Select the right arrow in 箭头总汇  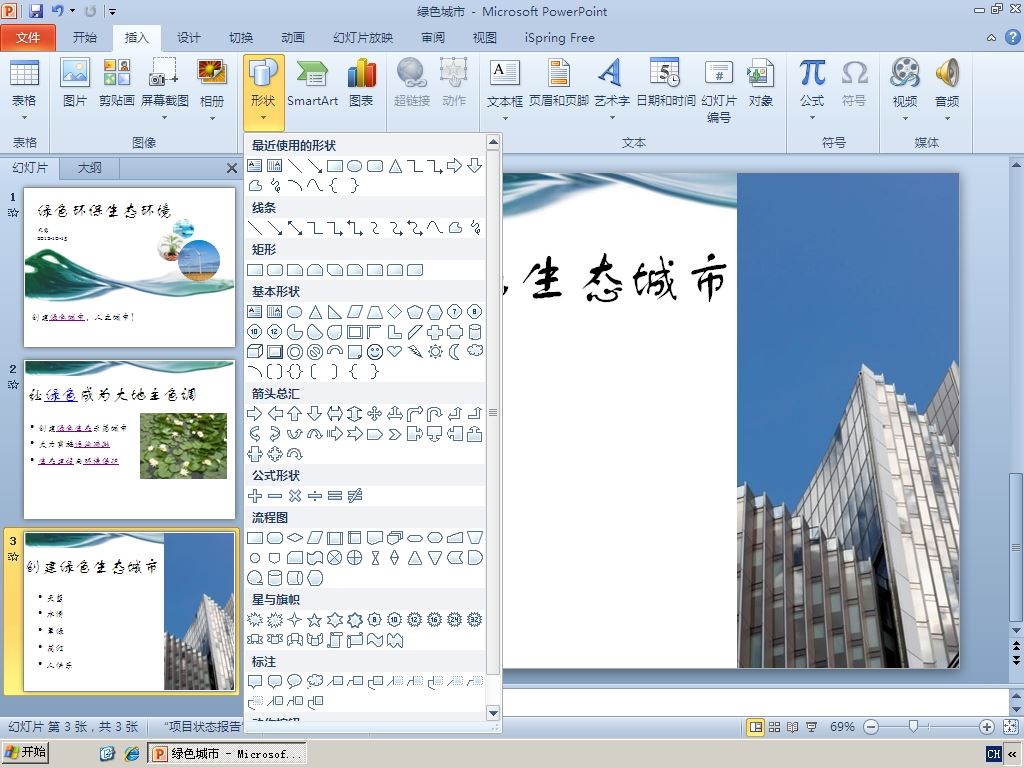click(x=255, y=413)
